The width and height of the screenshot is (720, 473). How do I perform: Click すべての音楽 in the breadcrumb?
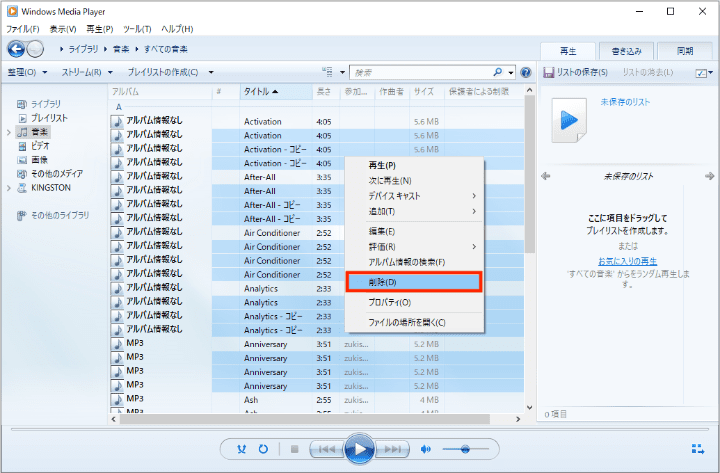[166, 49]
